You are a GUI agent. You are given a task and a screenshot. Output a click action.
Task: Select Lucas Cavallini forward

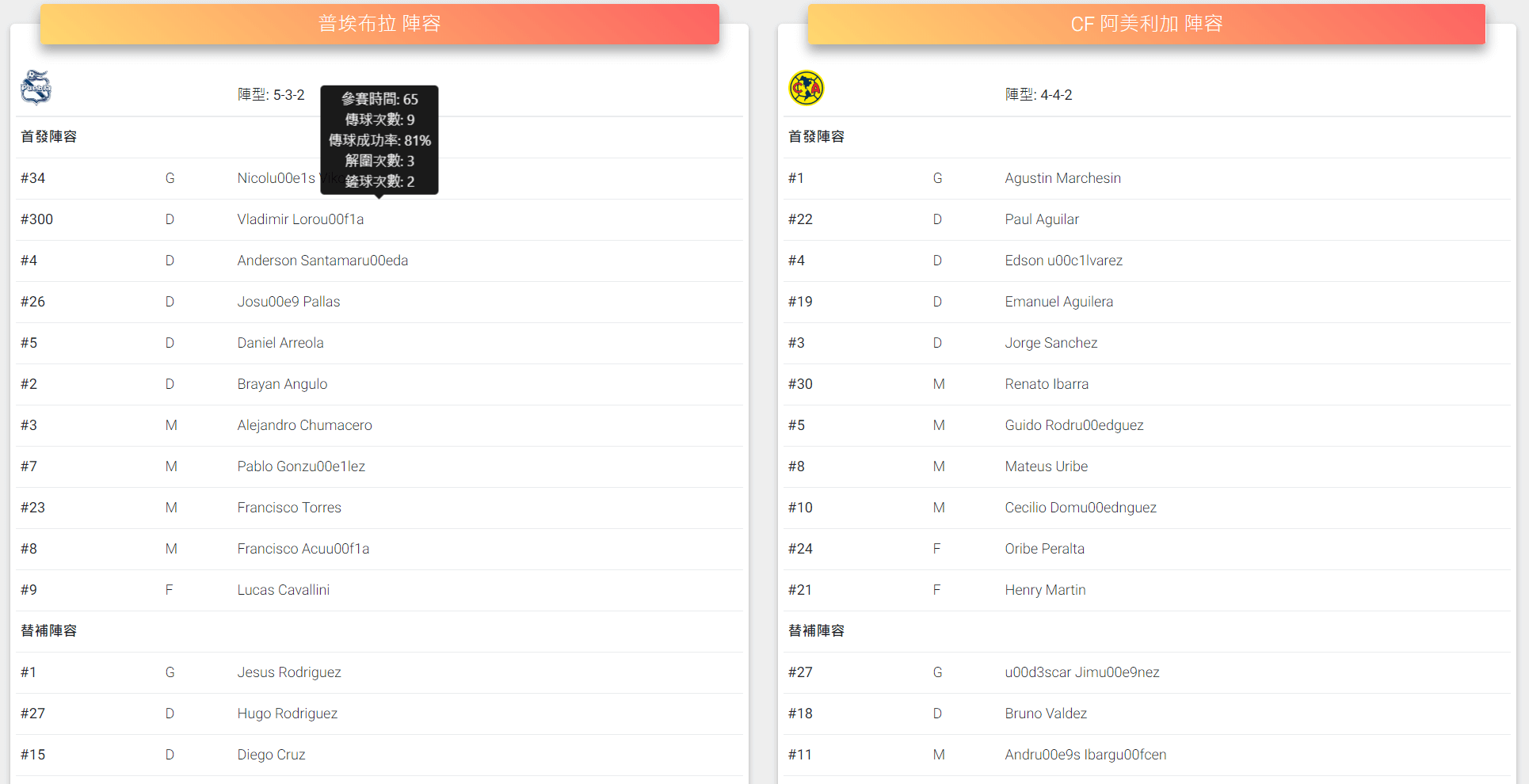[x=284, y=590]
